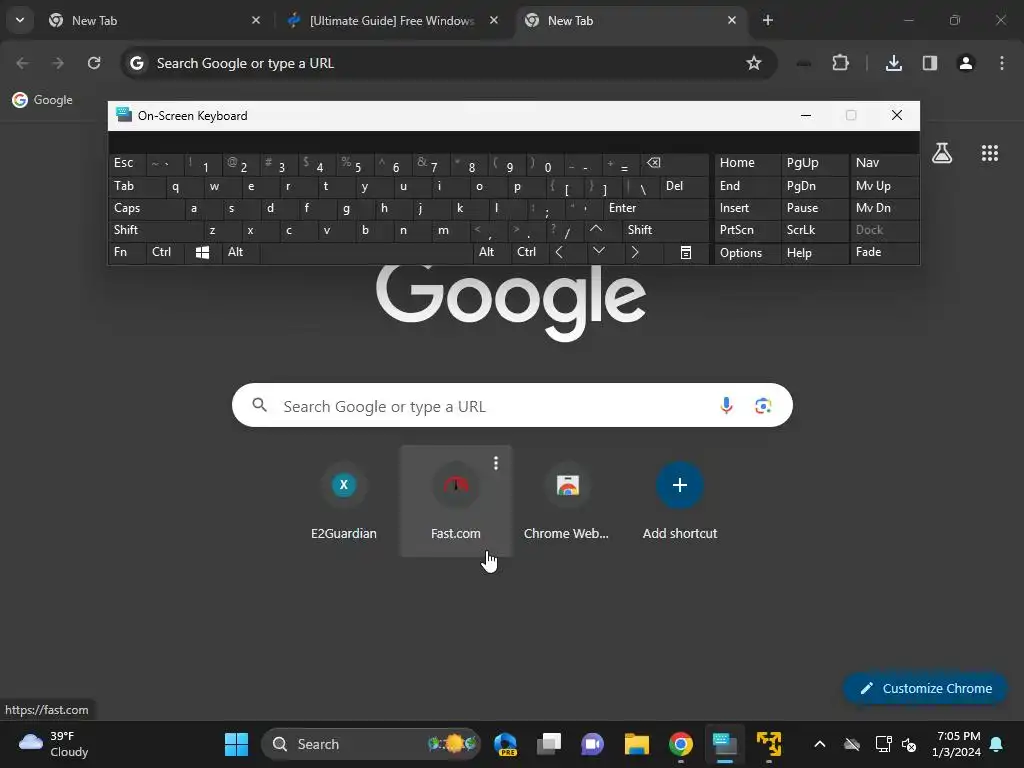Image resolution: width=1024 pixels, height=768 pixels.
Task: Show hidden icons in the system tray
Action: 820,744
